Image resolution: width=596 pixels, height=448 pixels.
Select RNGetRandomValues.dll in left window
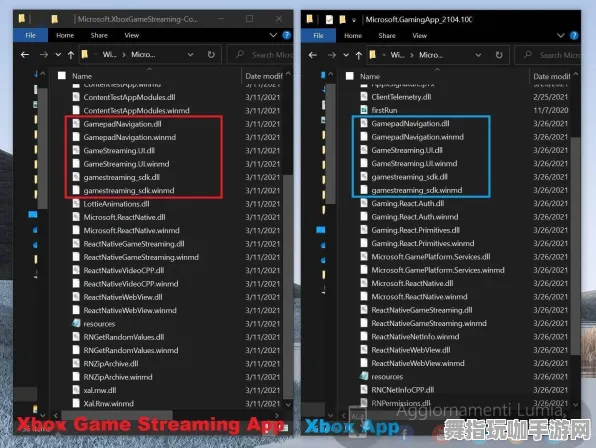click(124, 337)
